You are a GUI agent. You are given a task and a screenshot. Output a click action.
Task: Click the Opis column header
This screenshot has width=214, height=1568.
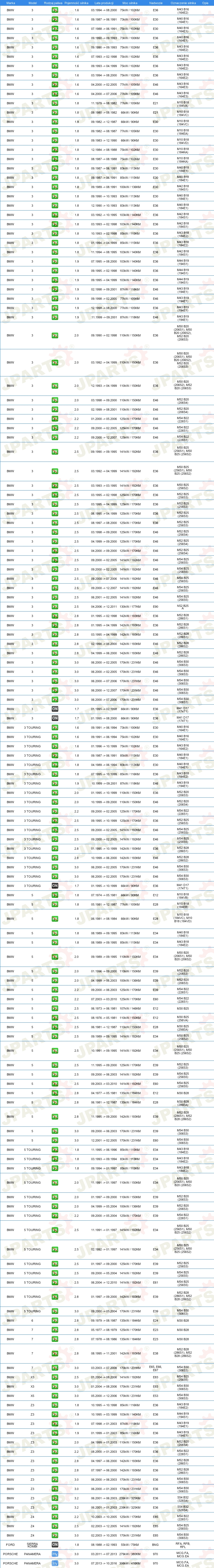pos(206,3)
